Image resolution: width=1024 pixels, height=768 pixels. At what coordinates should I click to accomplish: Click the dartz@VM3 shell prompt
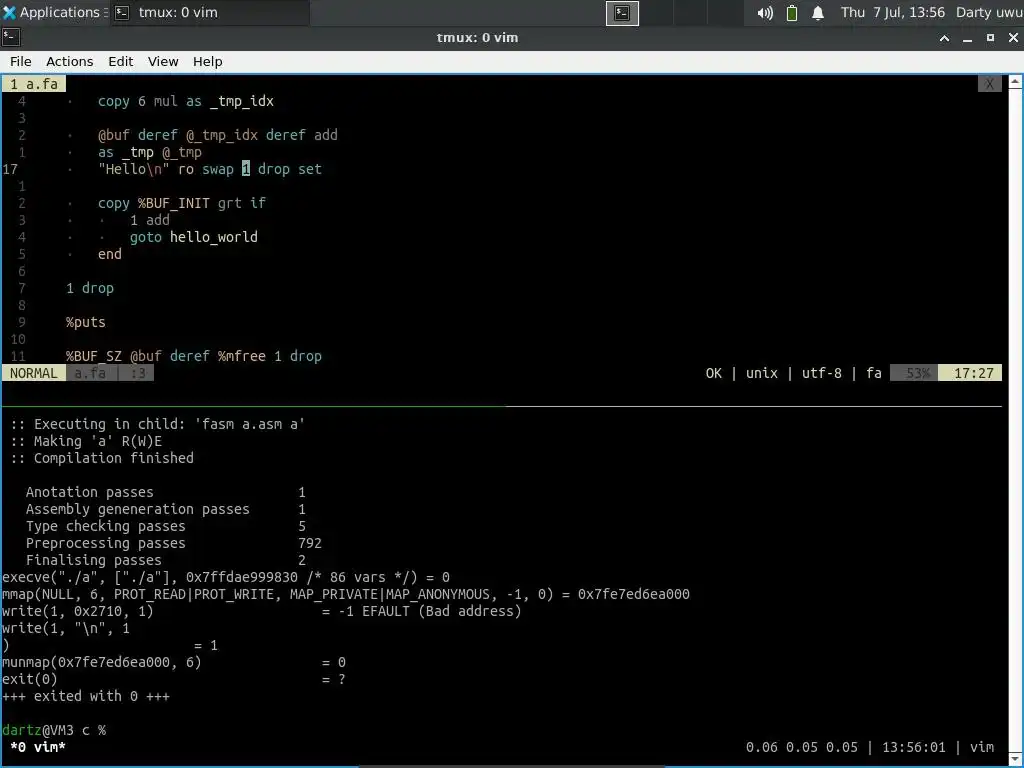(x=54, y=730)
